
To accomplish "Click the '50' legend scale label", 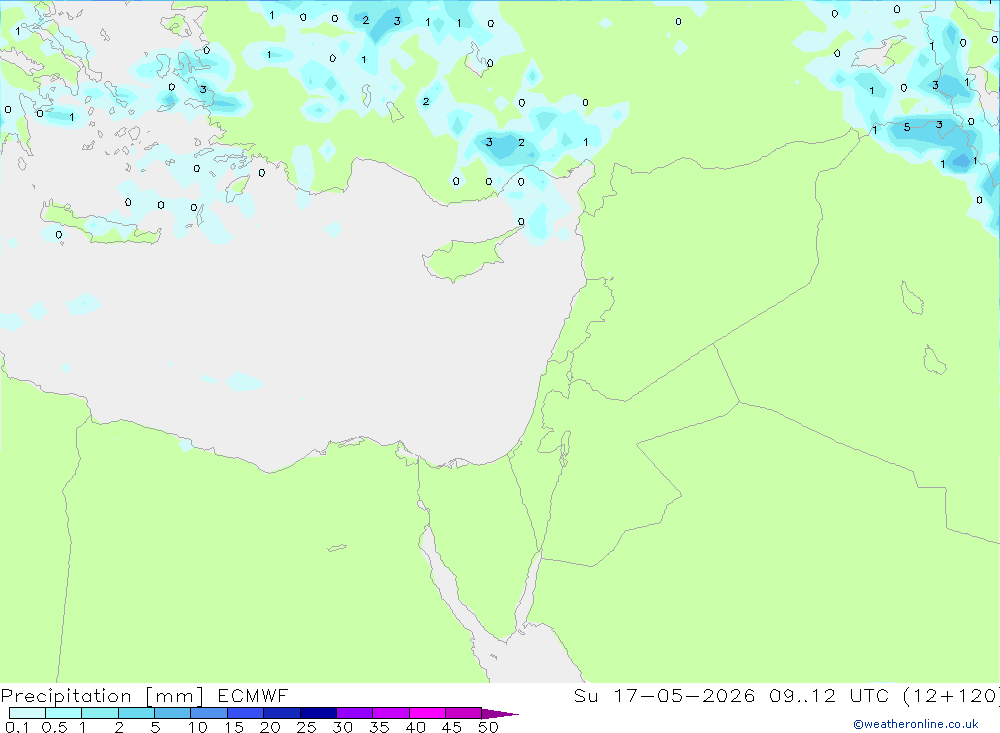I will [x=488, y=727].
